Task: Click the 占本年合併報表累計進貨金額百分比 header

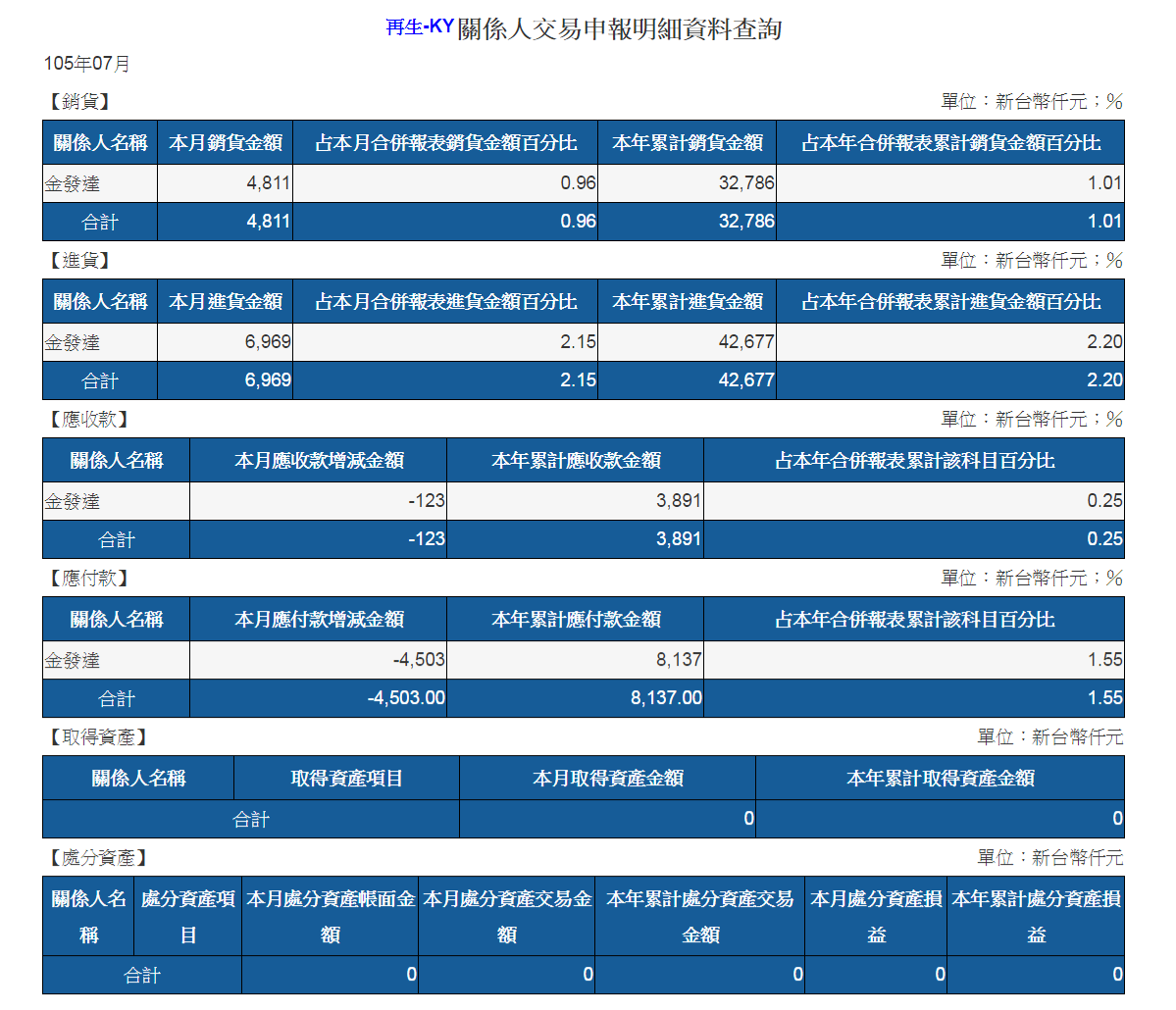Action: [950, 301]
